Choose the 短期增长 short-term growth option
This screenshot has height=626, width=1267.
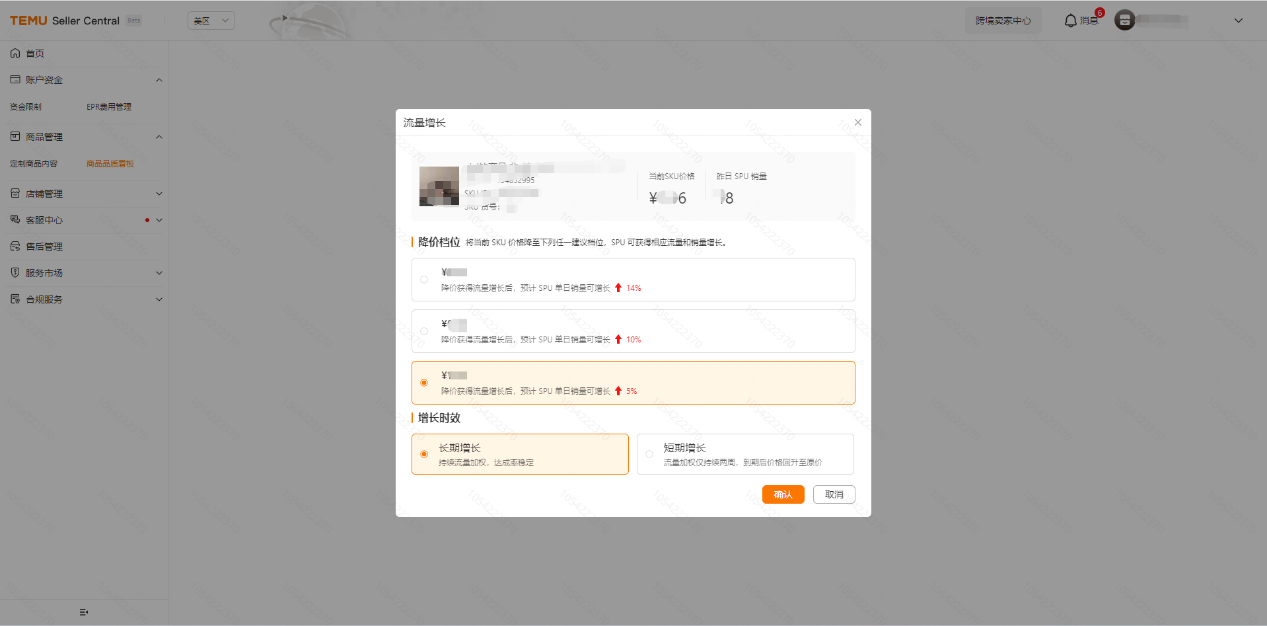tap(649, 454)
